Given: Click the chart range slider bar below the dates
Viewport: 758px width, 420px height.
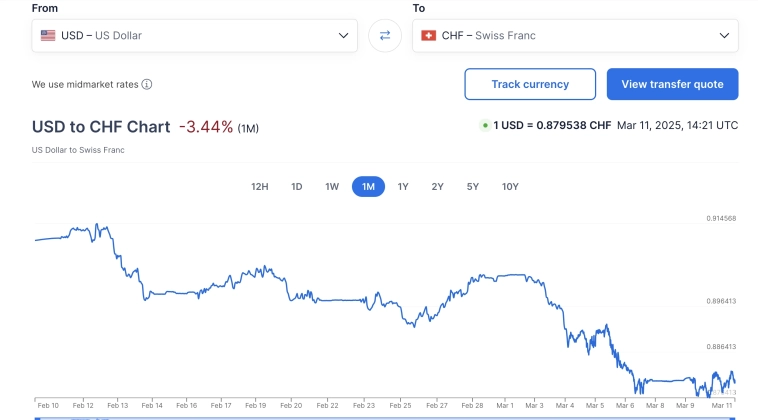Looking at the screenshot, I should click(385, 417).
